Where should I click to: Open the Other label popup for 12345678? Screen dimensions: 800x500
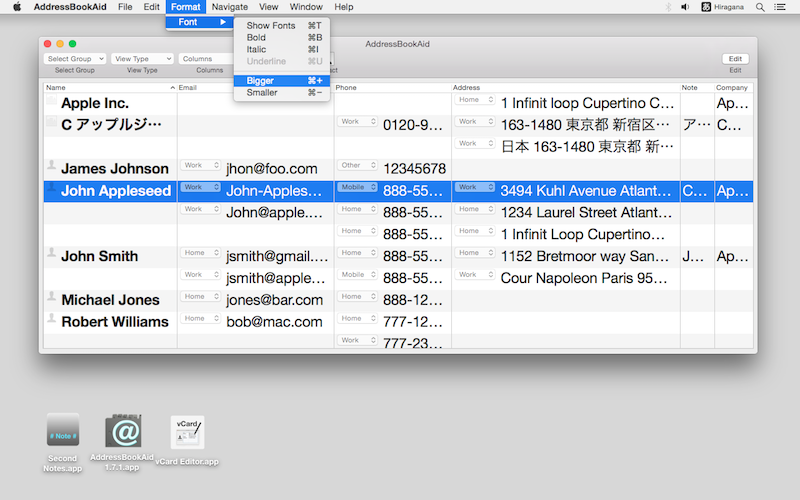pyautogui.click(x=357, y=165)
